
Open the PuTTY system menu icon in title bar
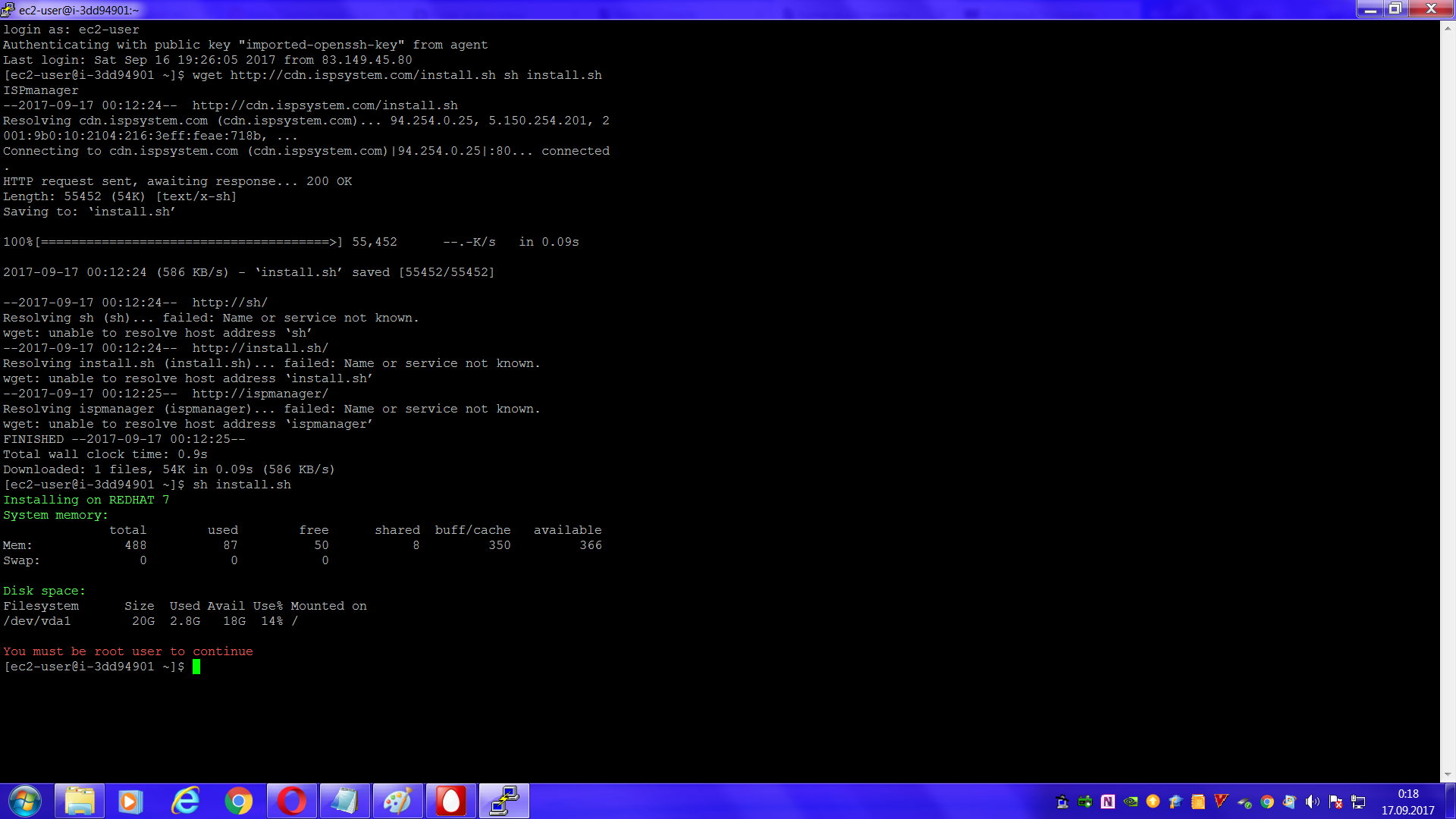point(8,10)
